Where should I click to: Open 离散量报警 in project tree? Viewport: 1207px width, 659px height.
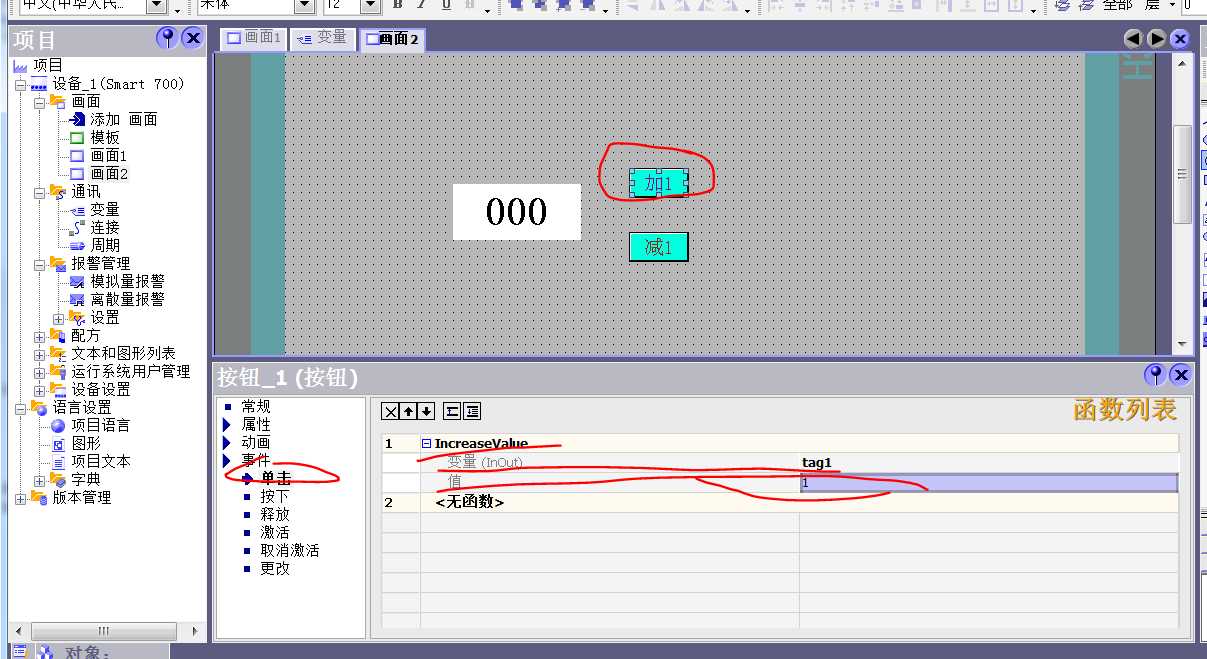[x=128, y=300]
